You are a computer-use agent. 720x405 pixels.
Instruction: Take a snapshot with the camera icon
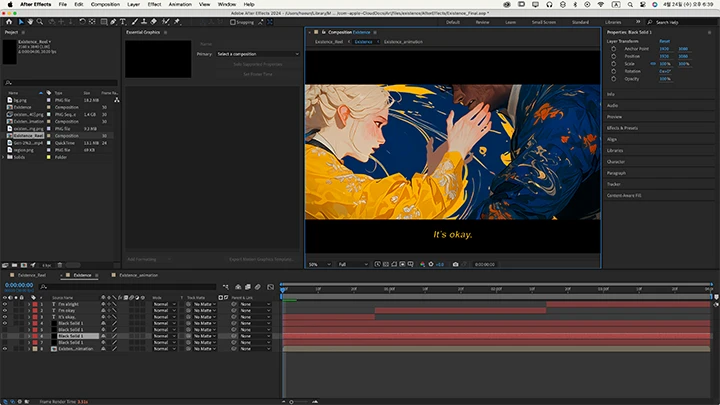455,264
